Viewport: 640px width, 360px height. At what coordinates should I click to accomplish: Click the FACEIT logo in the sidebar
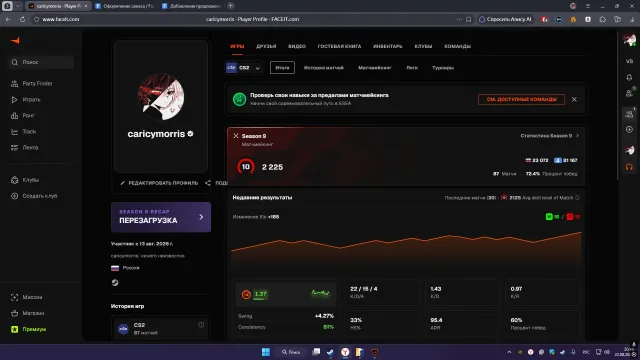click(15, 40)
